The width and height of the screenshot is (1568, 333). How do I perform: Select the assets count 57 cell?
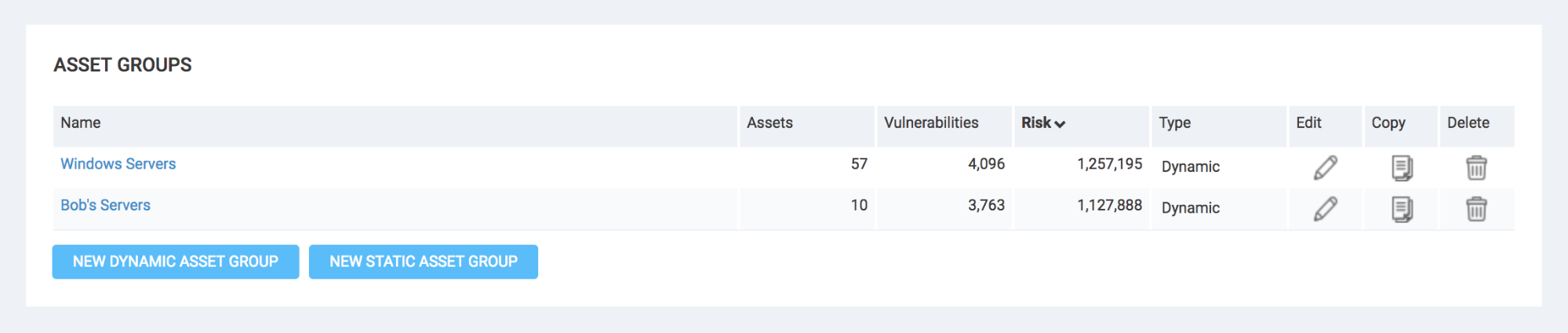(x=859, y=164)
